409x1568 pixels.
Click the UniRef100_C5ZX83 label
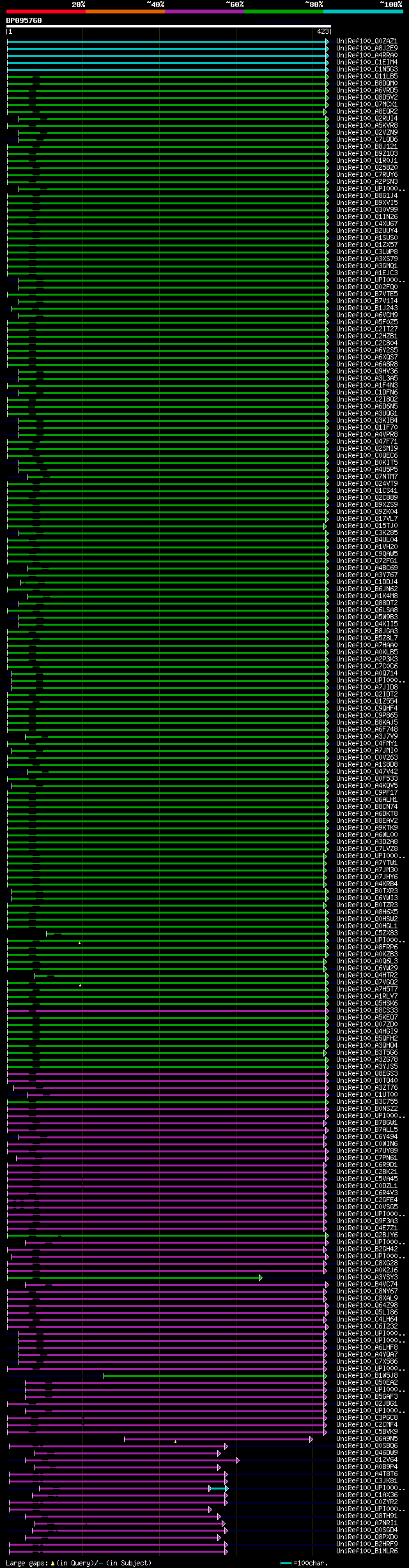pyautogui.click(x=367, y=933)
